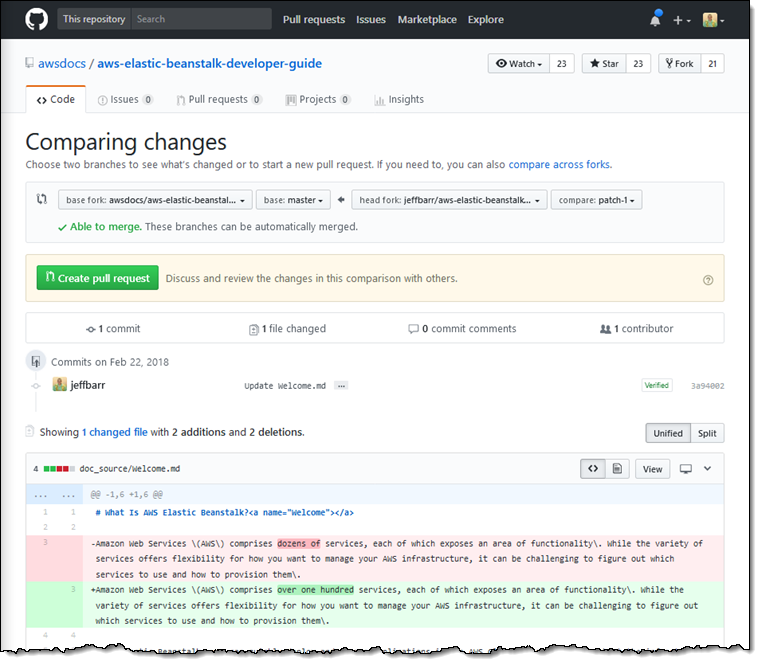Image resolution: width=760 pixels, height=664 pixels.
Task: Open the base fork dropdown
Action: tap(155, 200)
